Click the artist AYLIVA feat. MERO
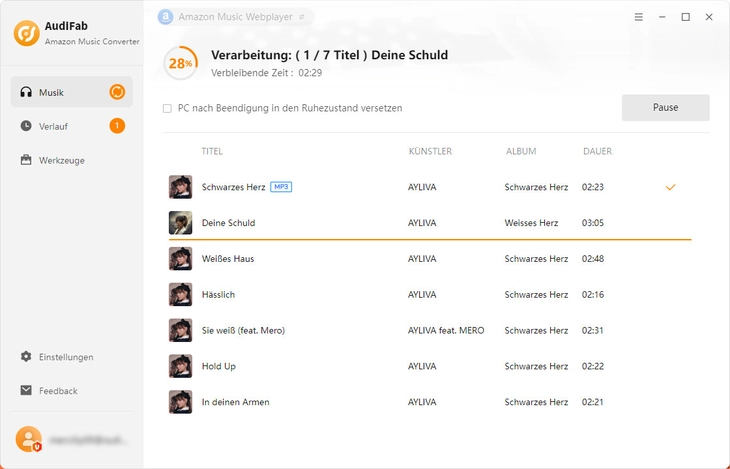This screenshot has width=730, height=469. [446, 330]
